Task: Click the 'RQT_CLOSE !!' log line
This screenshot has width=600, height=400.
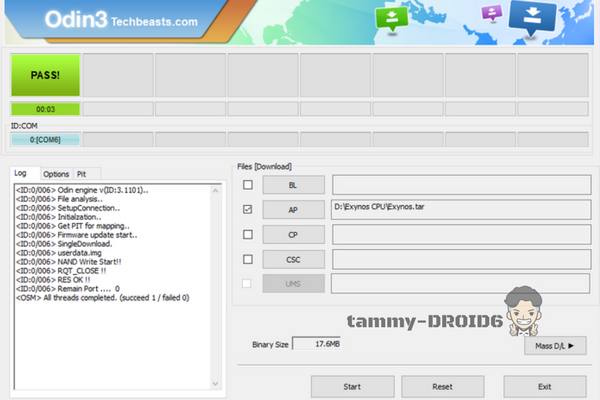Action: coord(61,271)
